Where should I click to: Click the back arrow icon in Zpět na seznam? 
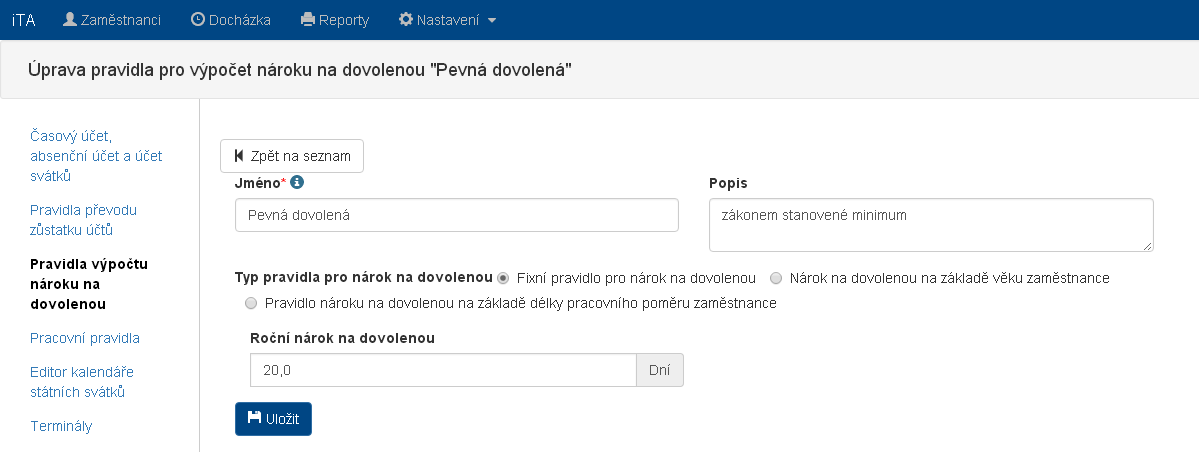238,156
